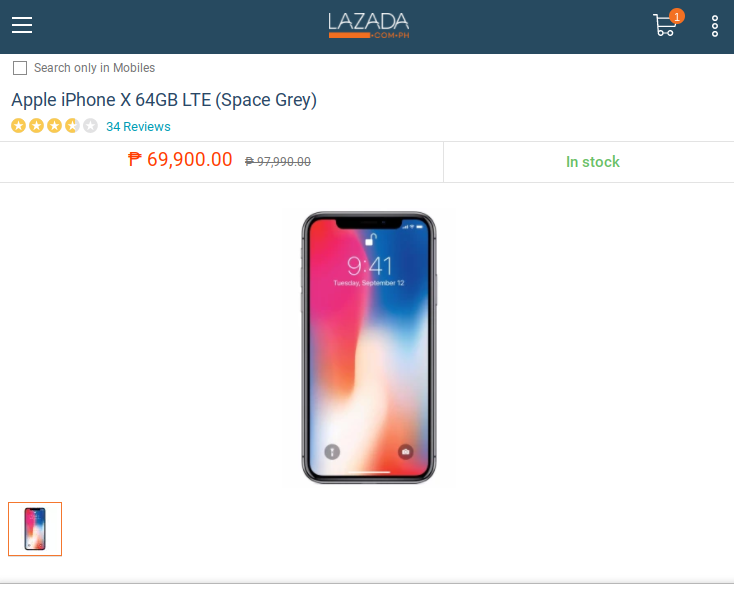Viewport: 734px width, 589px height.
Task: Click the flashlight icon on the phone image
Action: [332, 452]
